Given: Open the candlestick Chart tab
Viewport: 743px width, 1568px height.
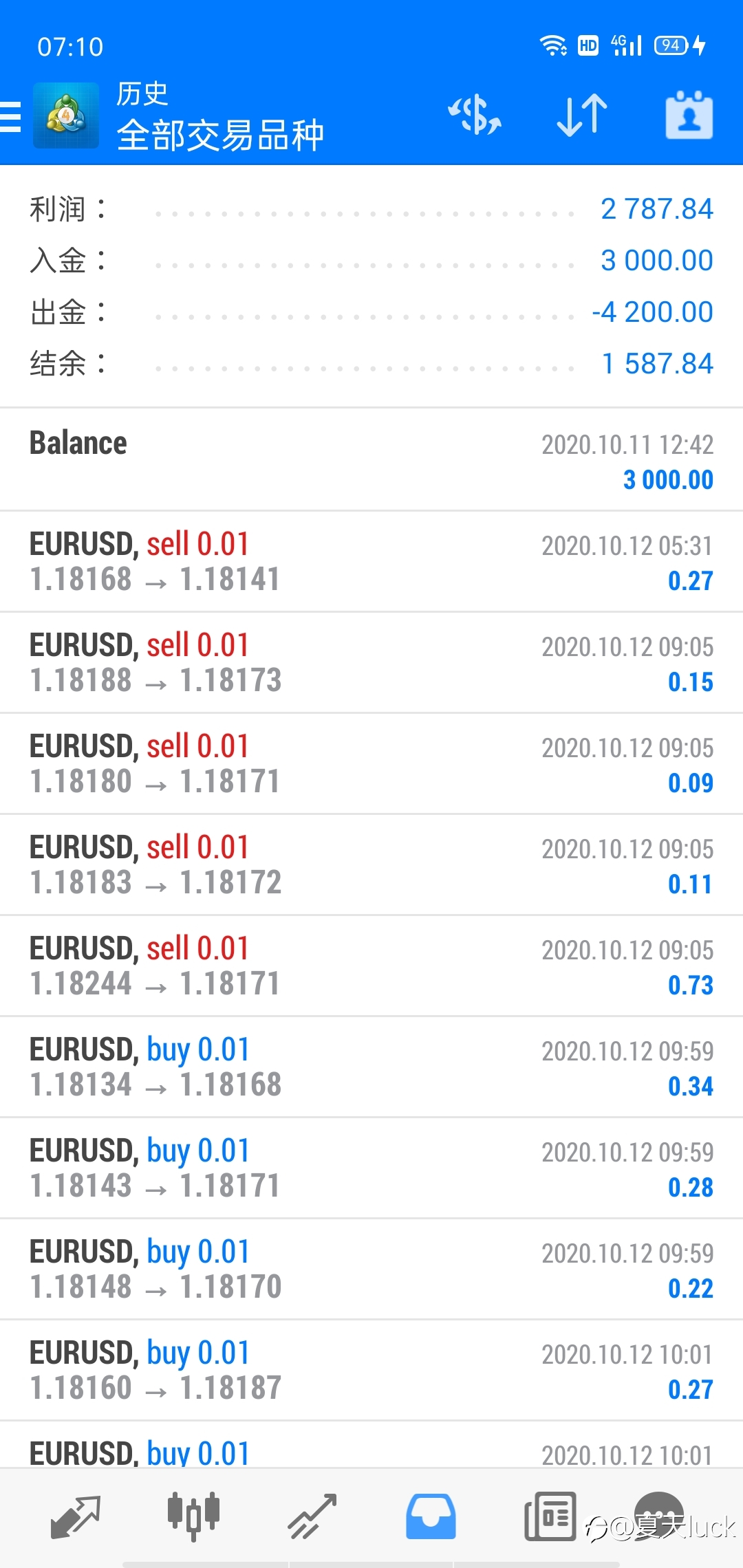Looking at the screenshot, I should 193,1516.
